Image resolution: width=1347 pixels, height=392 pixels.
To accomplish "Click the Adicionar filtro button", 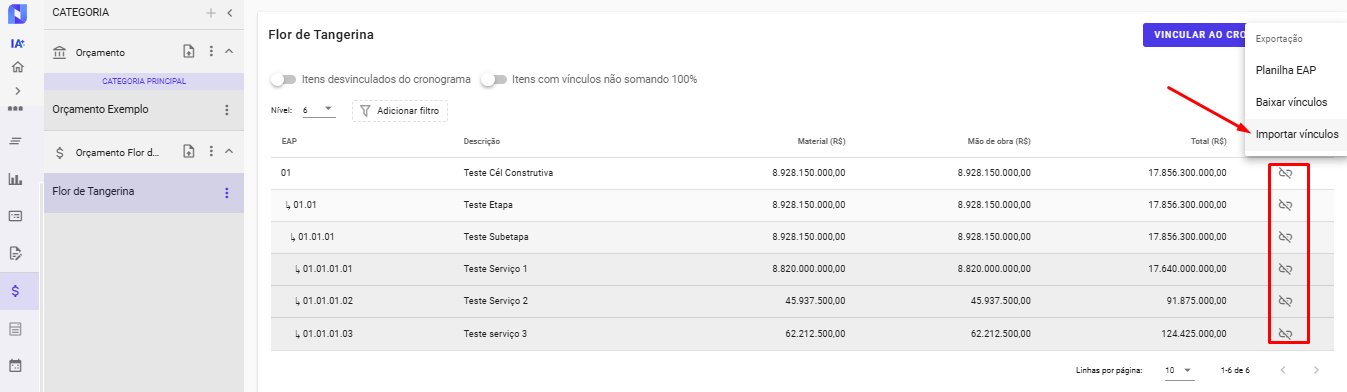I will point(399,110).
